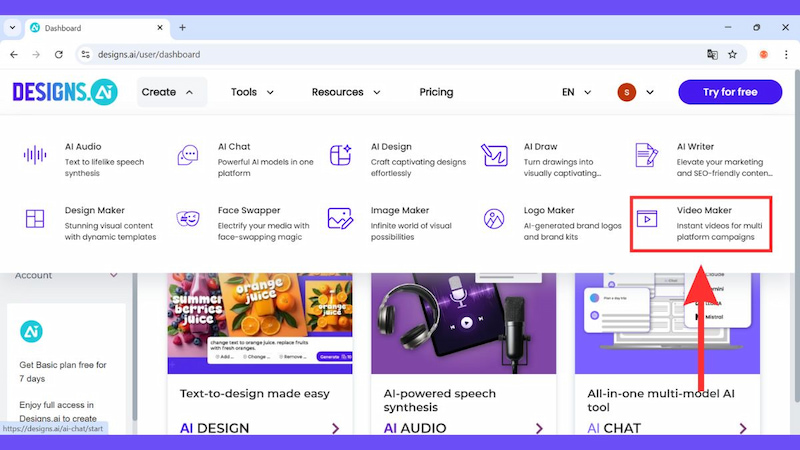The height and width of the screenshot is (450, 800).
Task: Reload the dashboard page
Action: [x=59, y=55]
